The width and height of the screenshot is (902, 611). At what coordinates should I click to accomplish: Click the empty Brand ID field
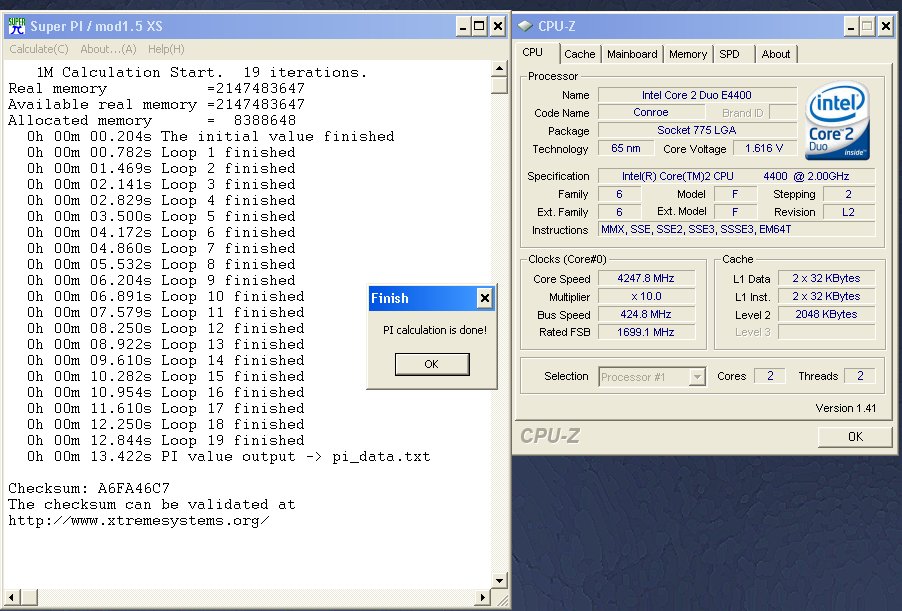pyautogui.click(x=783, y=112)
